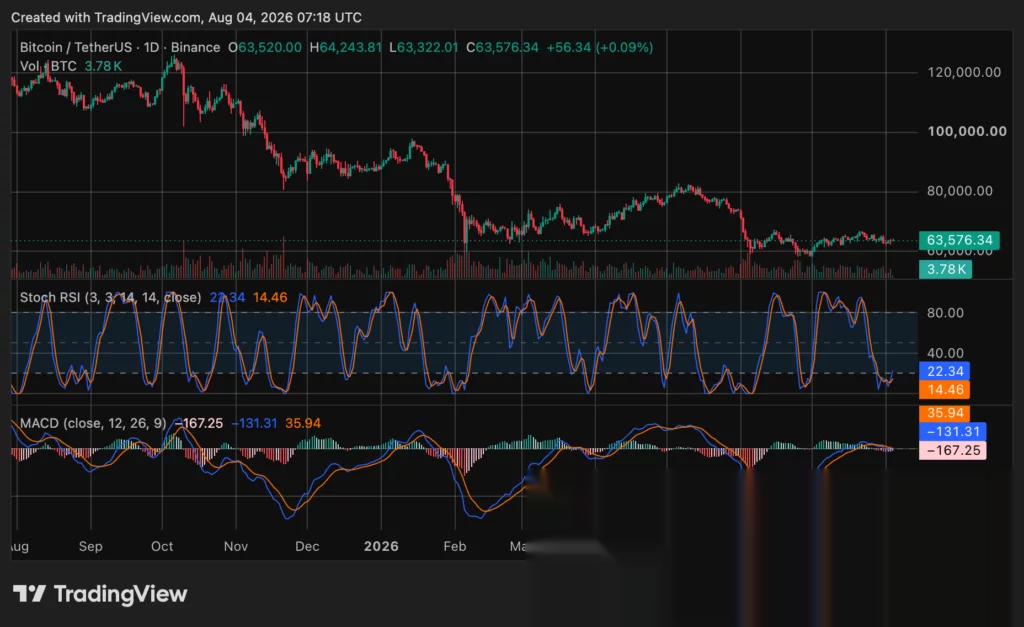The height and width of the screenshot is (627, 1024).
Task: Click the teal 3.78 K volume axis tag
Action: (x=945, y=269)
